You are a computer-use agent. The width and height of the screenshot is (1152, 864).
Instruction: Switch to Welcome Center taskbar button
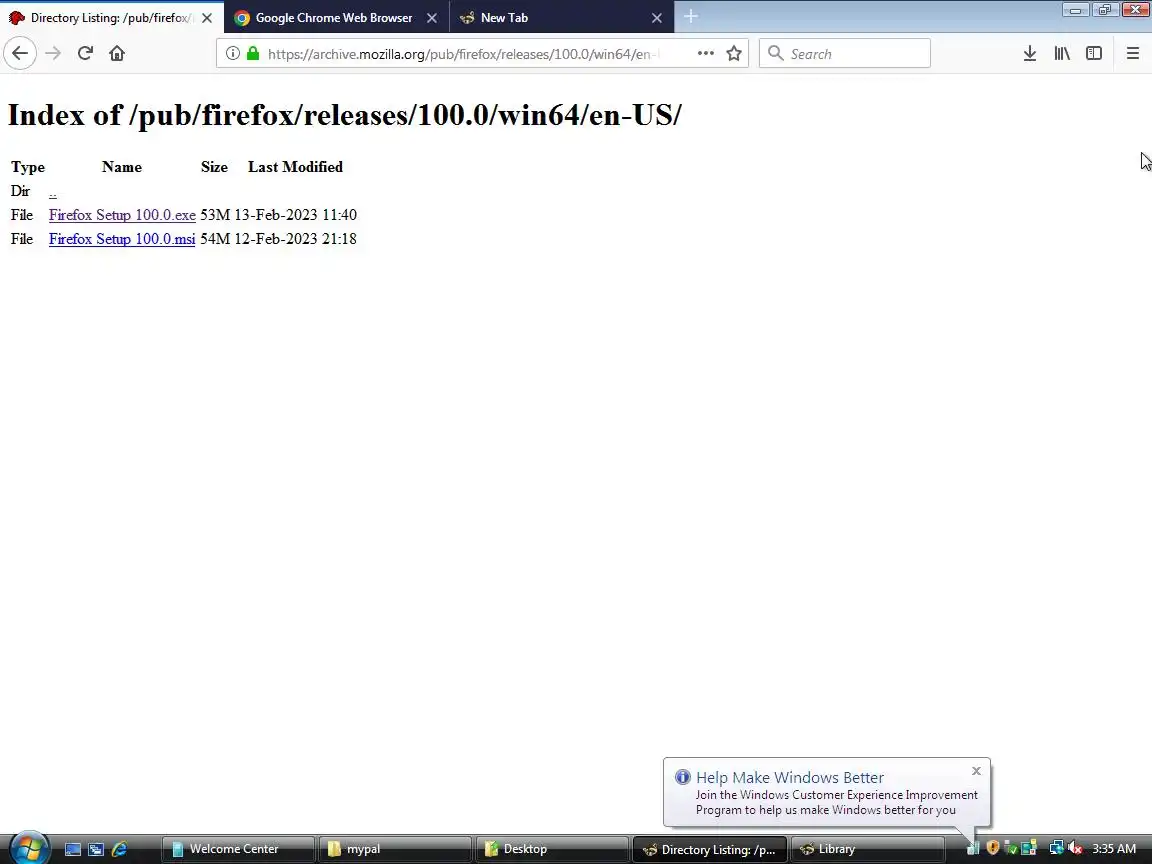237,849
